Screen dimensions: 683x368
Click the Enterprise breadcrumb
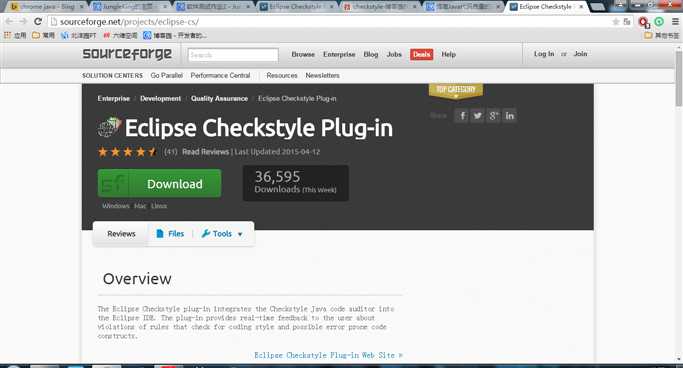[114, 98]
